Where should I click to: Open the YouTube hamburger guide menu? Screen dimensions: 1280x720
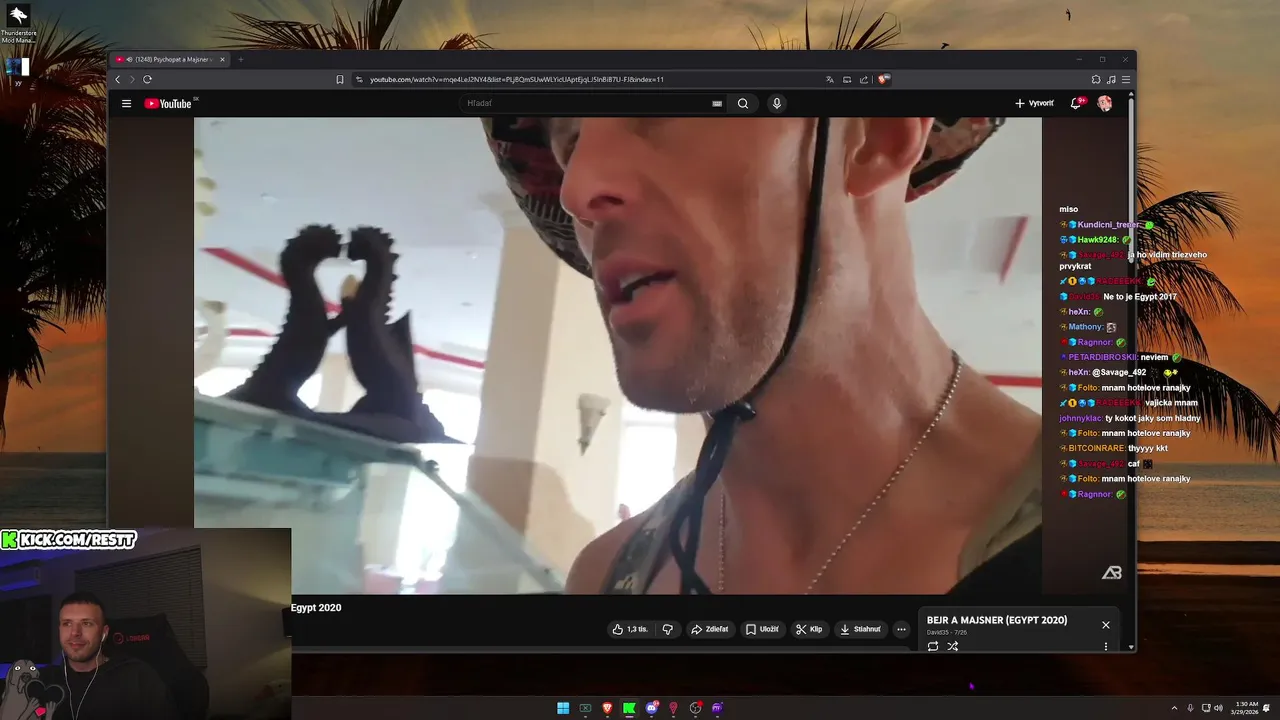point(126,103)
